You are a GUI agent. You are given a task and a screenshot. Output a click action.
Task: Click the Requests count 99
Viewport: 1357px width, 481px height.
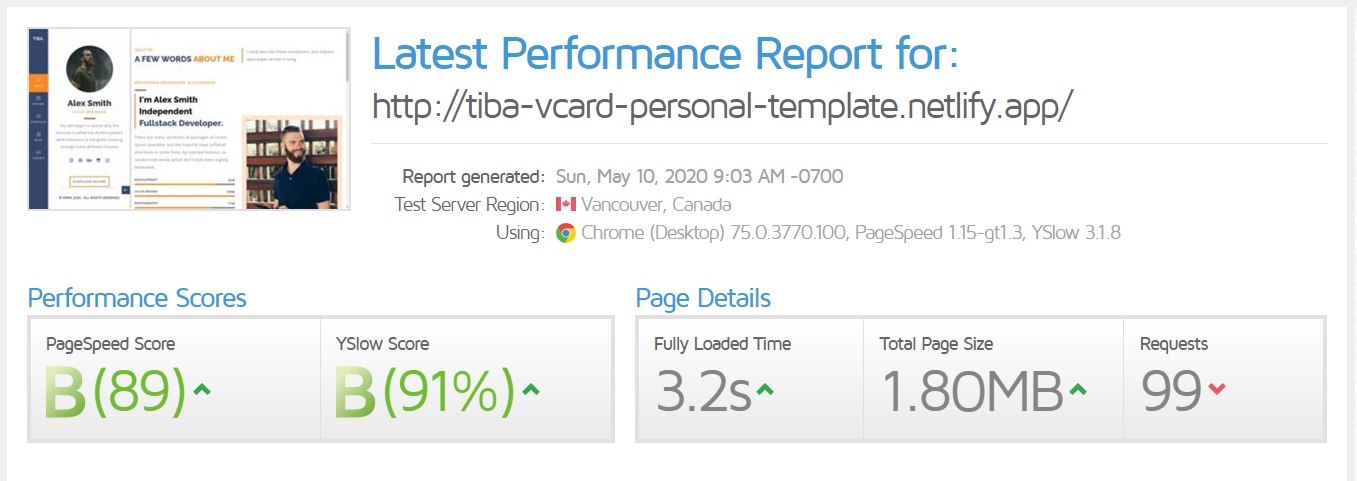tap(1171, 393)
